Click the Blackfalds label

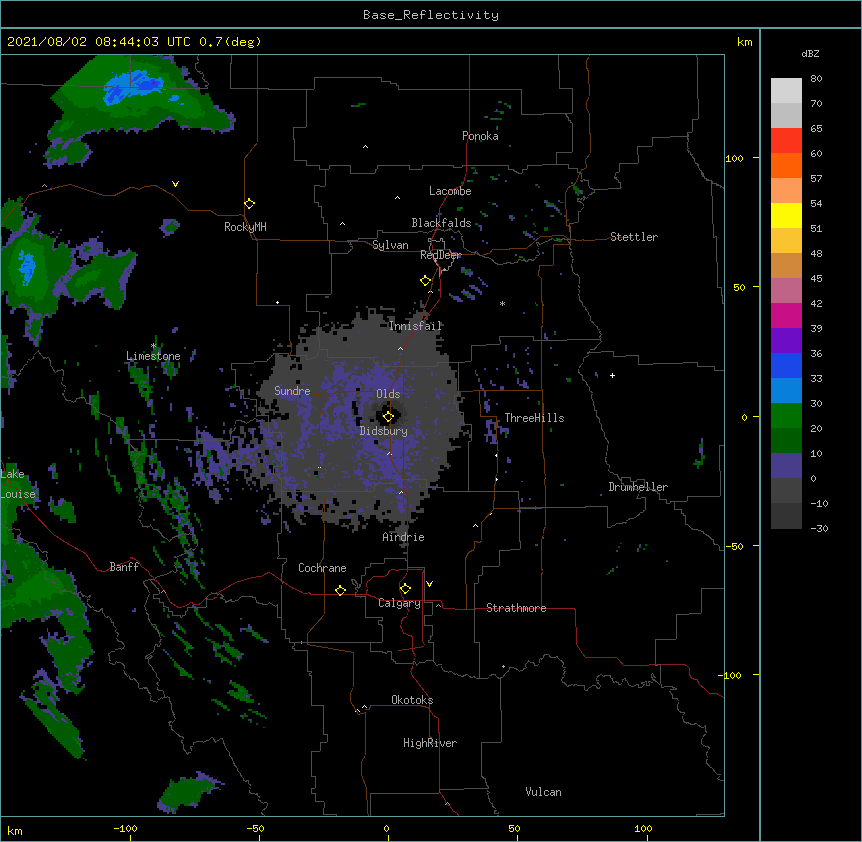pos(441,223)
